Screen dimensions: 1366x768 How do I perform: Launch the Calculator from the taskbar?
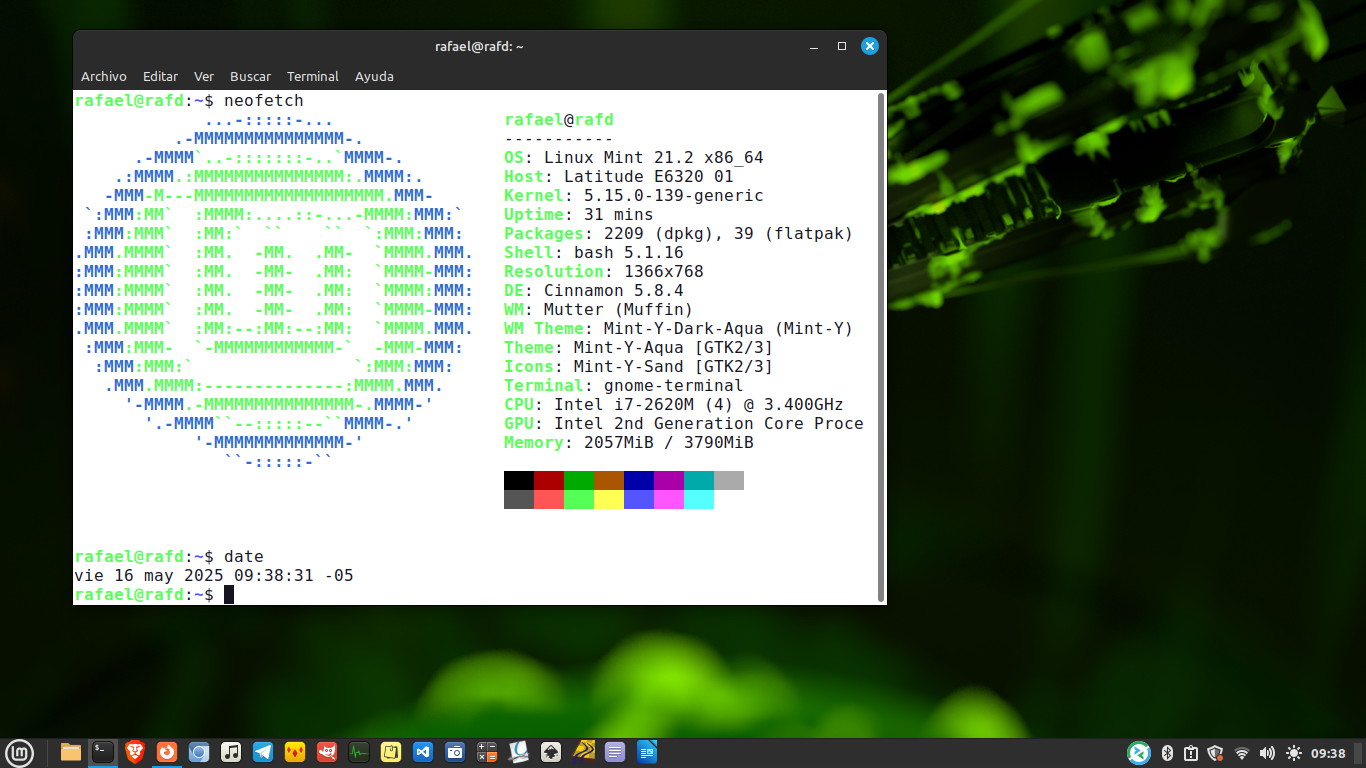(x=487, y=752)
